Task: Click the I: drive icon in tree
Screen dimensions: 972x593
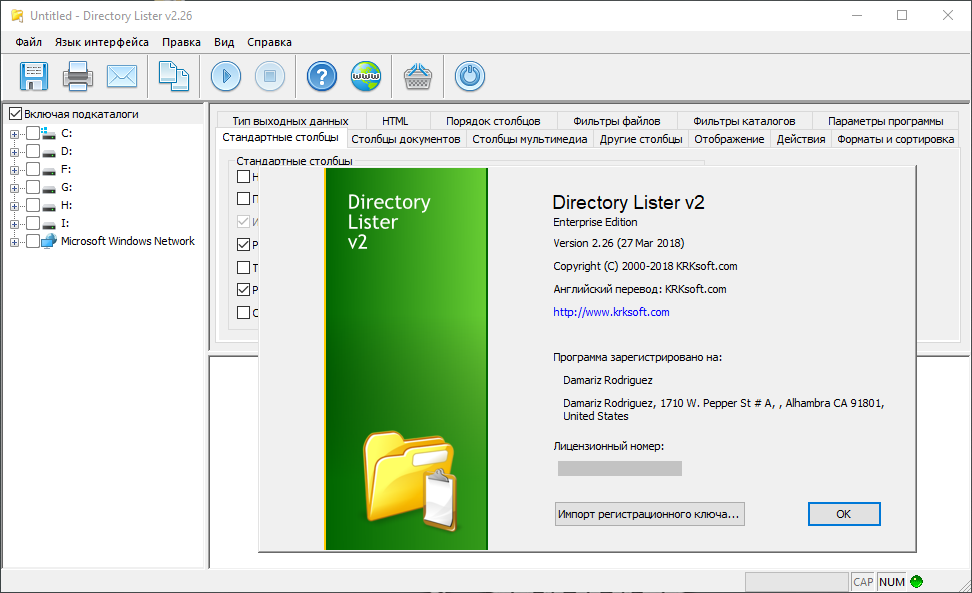Action: click(48, 224)
